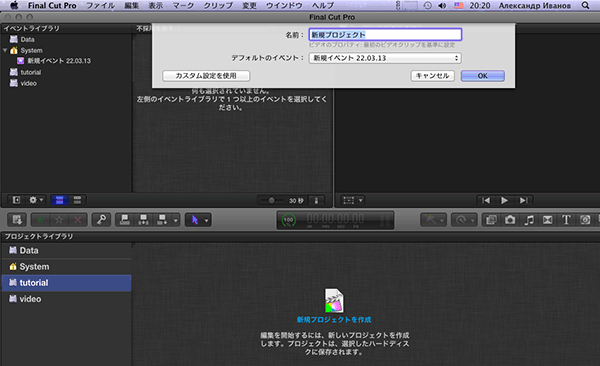
Task: Open the ファイル menu
Action: pyautogui.click(x=100, y=5)
